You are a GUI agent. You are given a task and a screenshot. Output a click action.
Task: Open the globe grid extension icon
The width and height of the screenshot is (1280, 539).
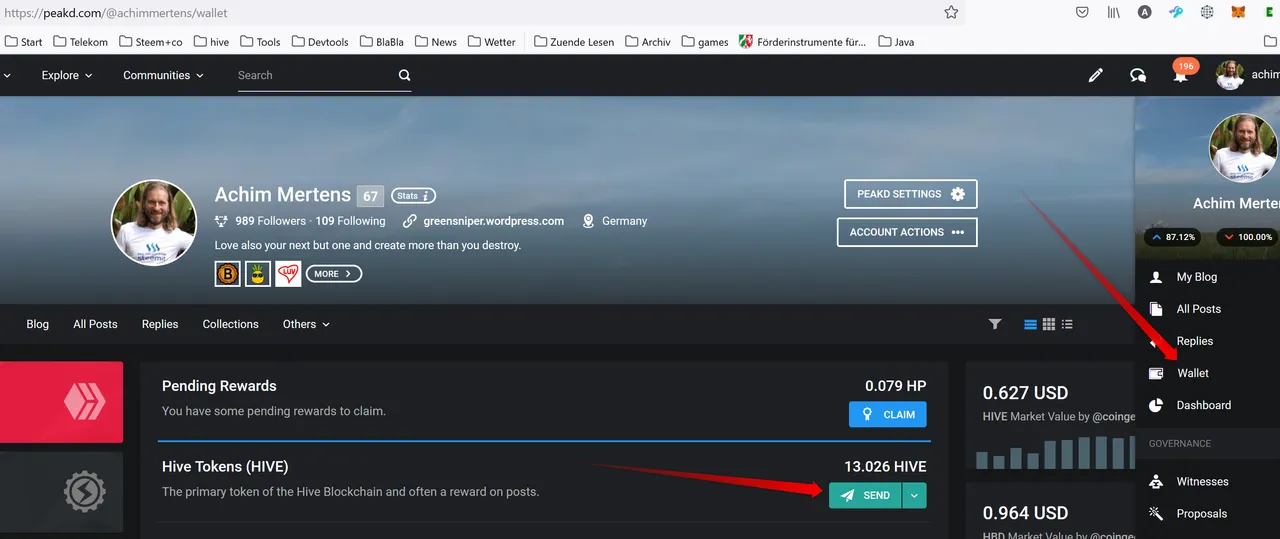pyautogui.click(x=1207, y=13)
